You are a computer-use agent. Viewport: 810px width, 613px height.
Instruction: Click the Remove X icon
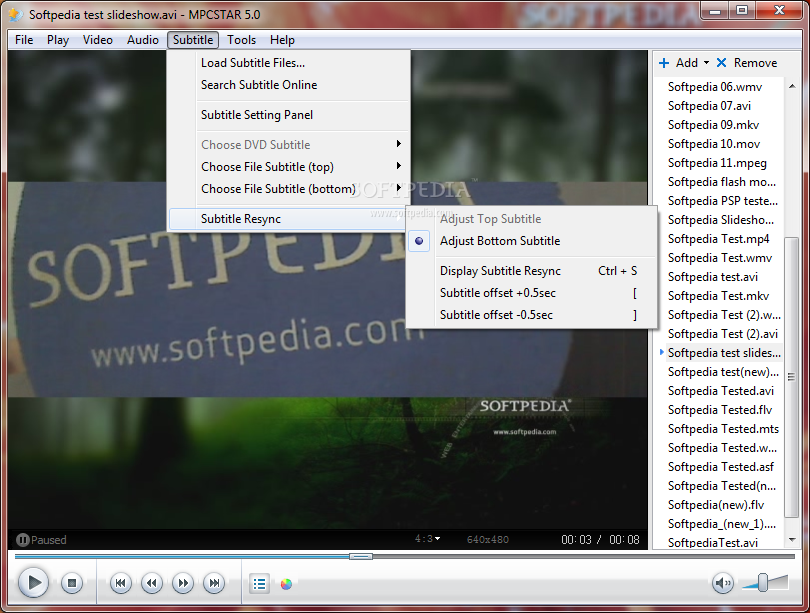click(x=721, y=62)
